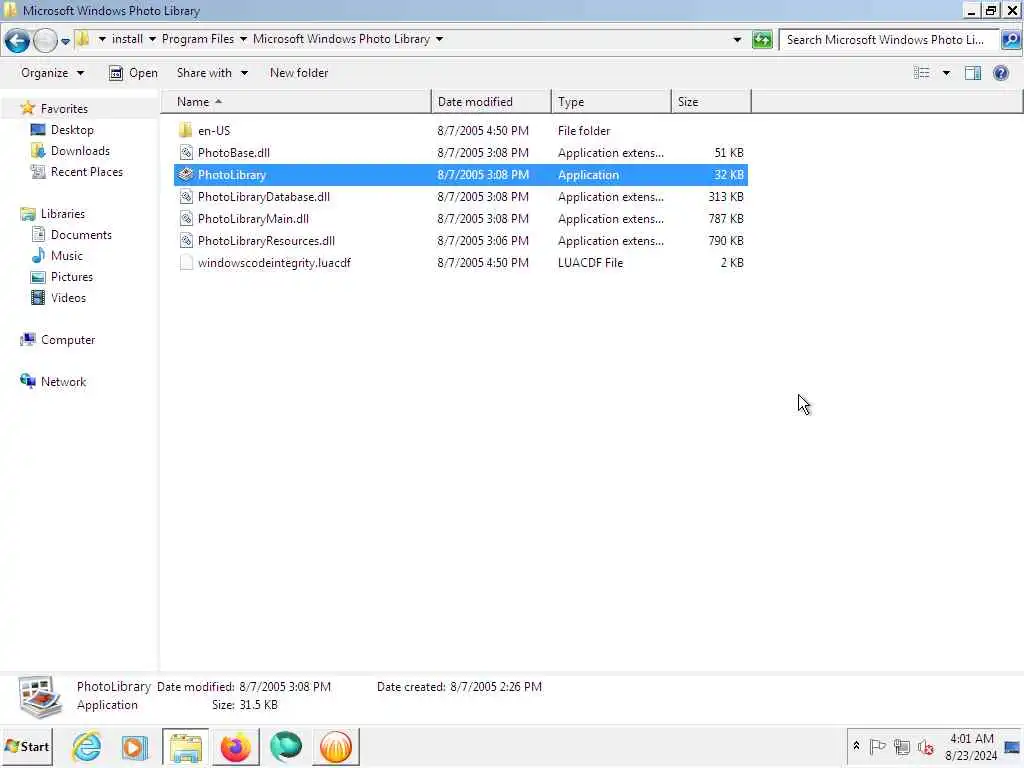This screenshot has height=768, width=1024.
Task: Open the address bar history dropdown
Action: coord(737,40)
